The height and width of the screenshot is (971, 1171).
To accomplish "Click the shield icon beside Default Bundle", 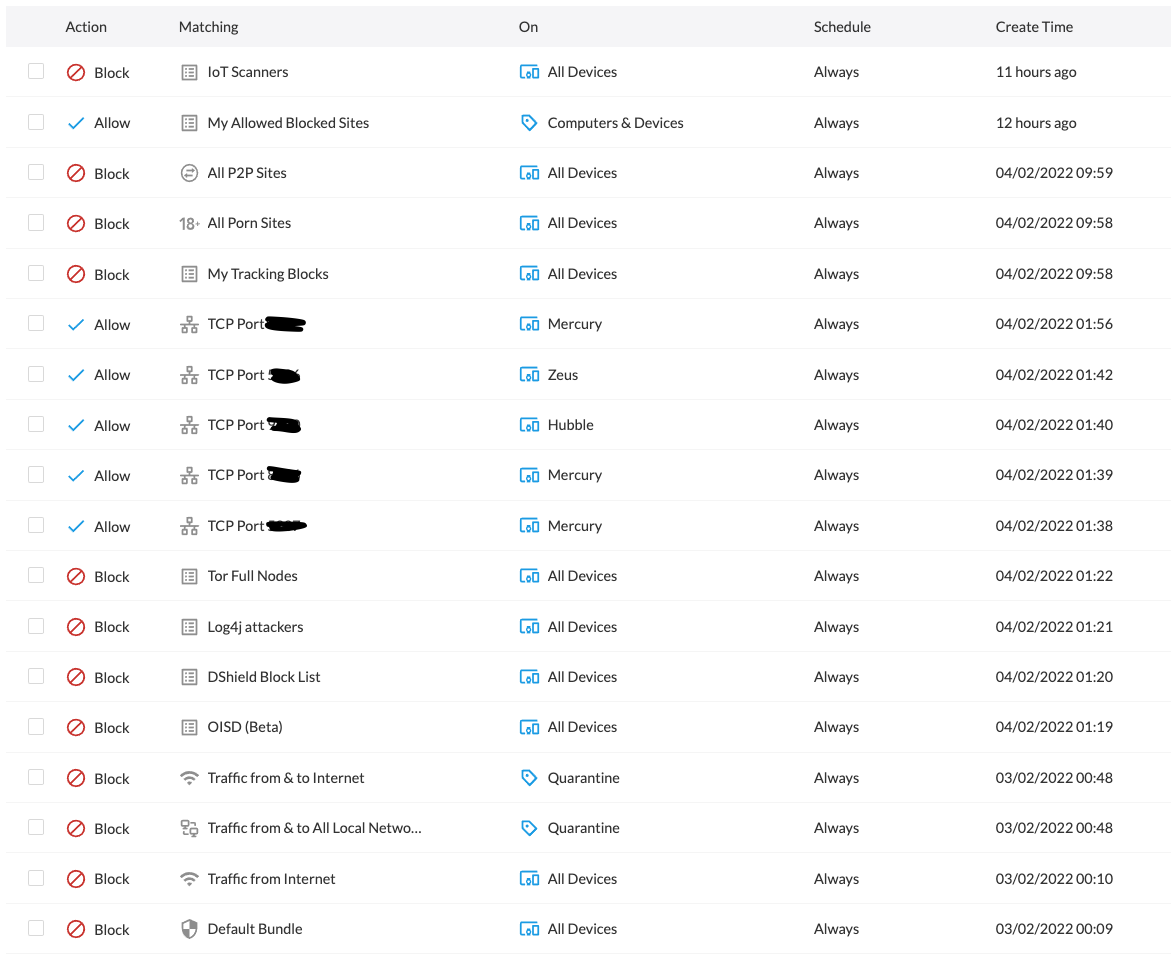I will [189, 929].
